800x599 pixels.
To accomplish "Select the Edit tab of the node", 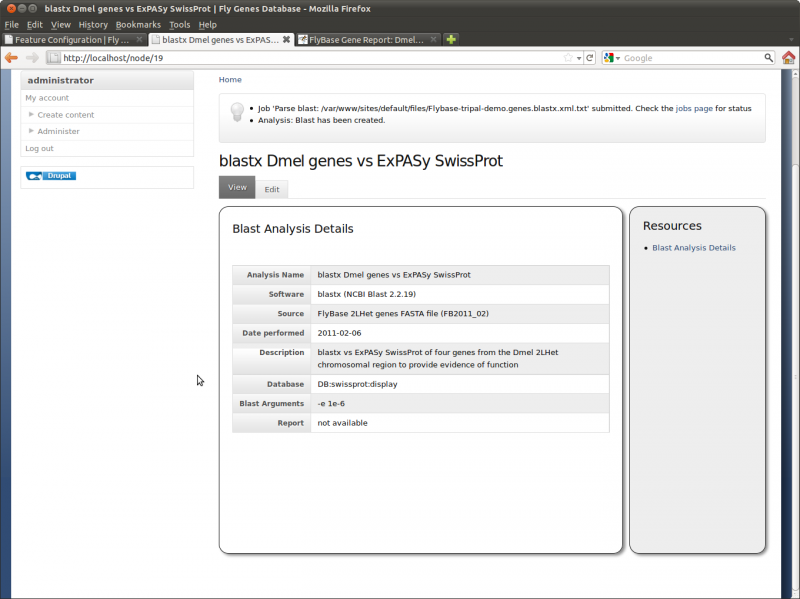I will (x=272, y=189).
